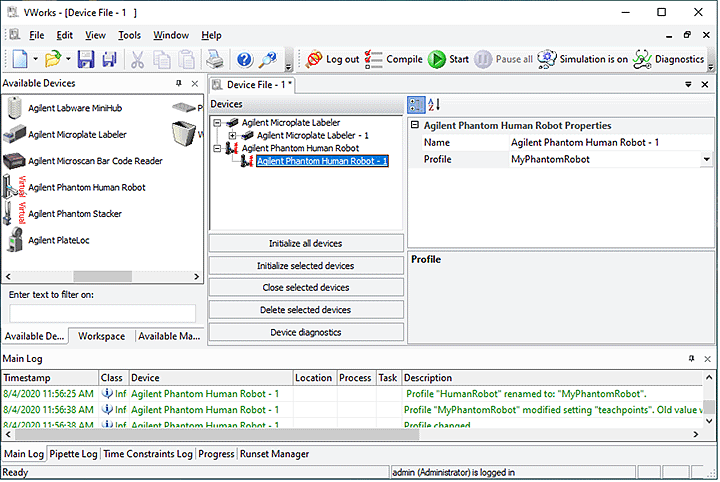Switch to Time Constraints Log tab
Viewport: 720px width, 482px height.
pos(148,454)
